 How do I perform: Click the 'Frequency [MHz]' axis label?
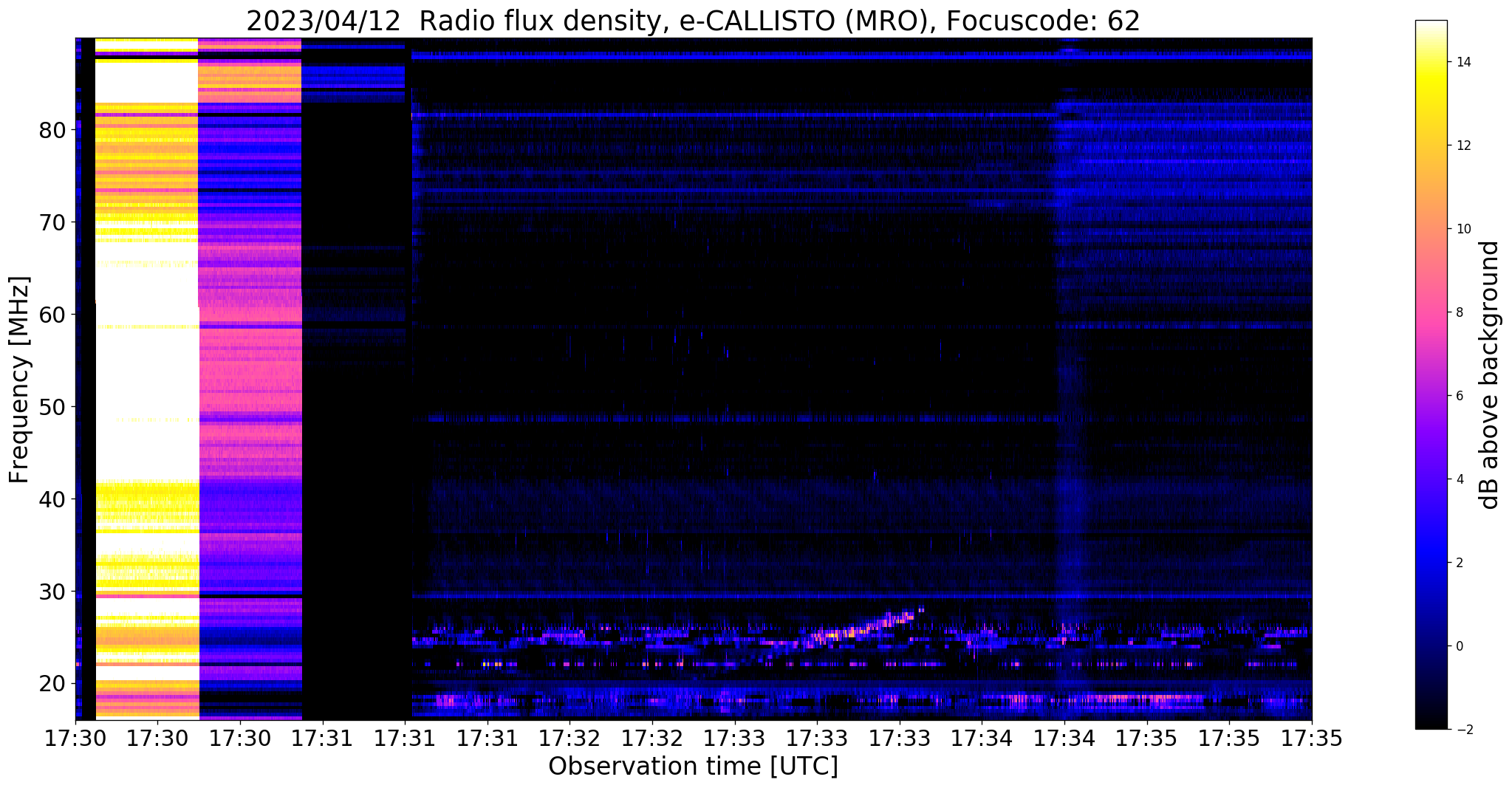click(19, 380)
